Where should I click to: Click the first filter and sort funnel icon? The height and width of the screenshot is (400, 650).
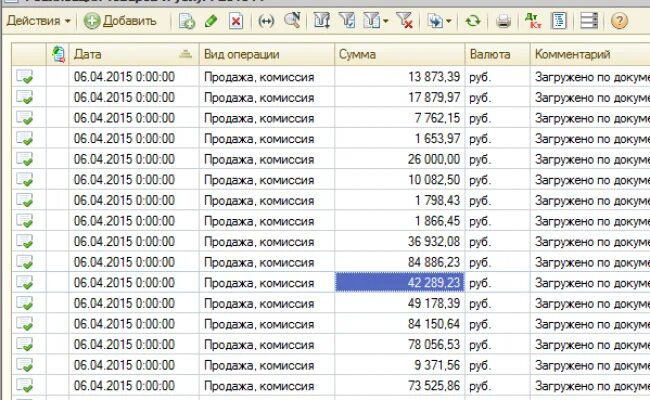pyautogui.click(x=322, y=20)
